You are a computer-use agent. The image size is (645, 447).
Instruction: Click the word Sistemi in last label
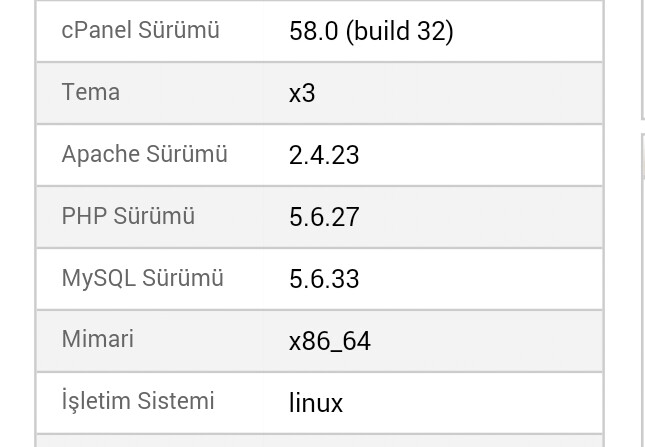176,401
